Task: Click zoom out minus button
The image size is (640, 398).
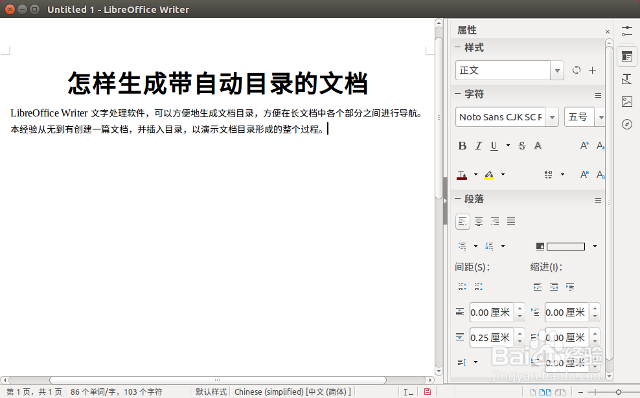Action: click(580, 392)
